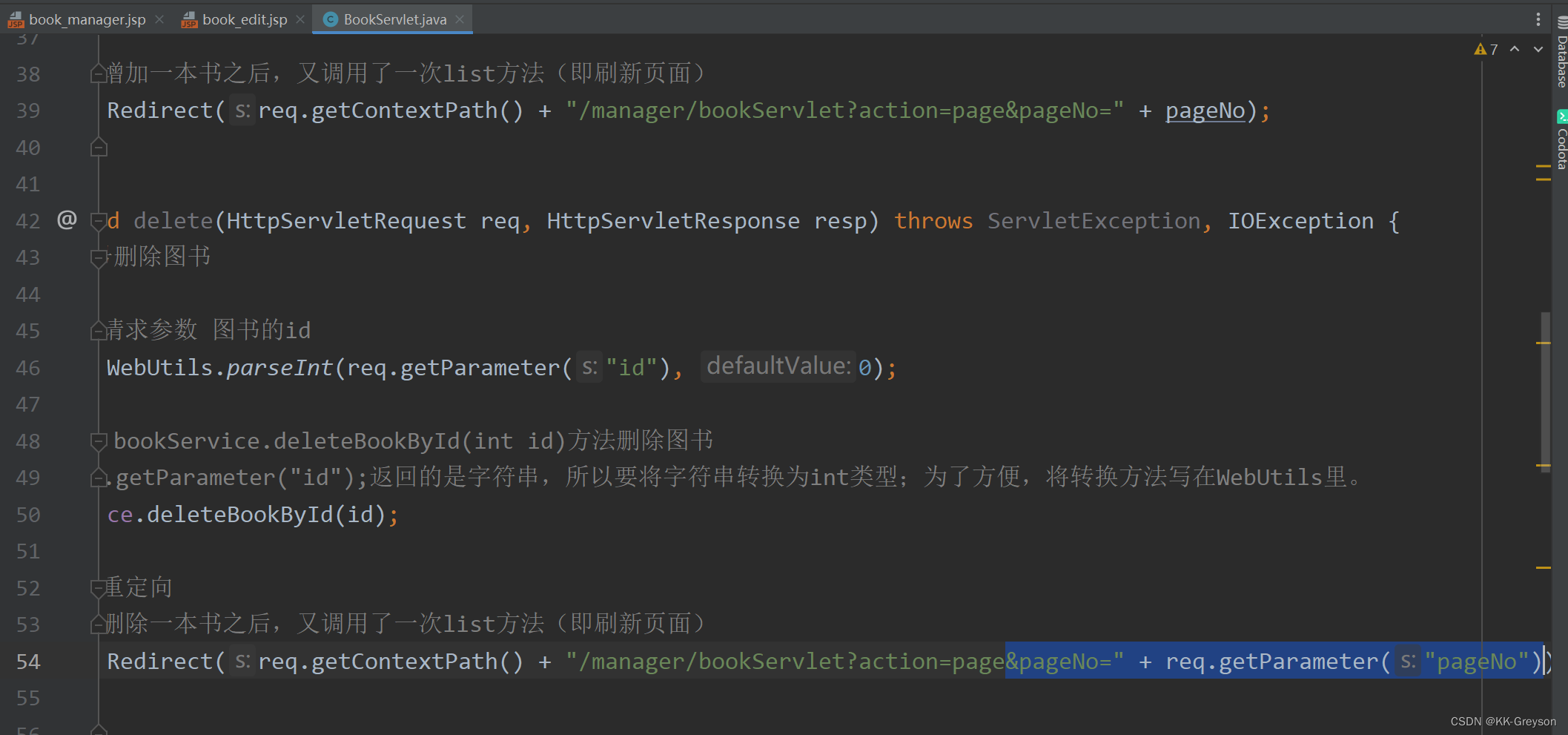Click the throws keyword on line 42
The image size is (1568, 735).
click(x=933, y=220)
